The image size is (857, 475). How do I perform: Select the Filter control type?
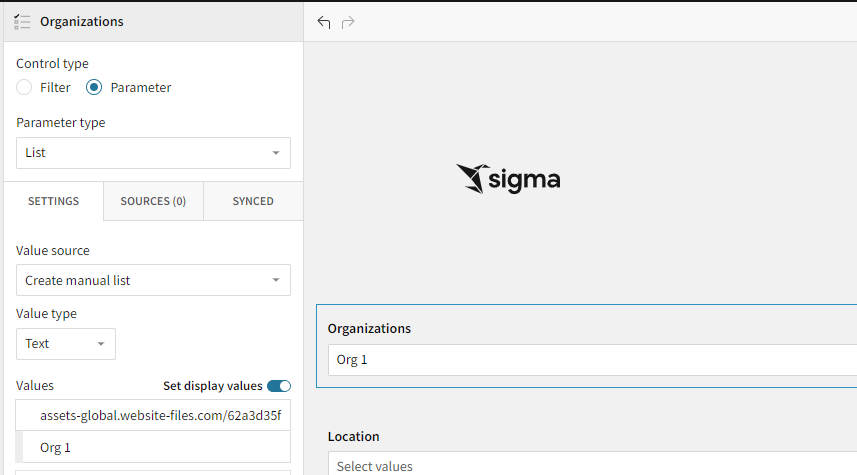(25, 87)
